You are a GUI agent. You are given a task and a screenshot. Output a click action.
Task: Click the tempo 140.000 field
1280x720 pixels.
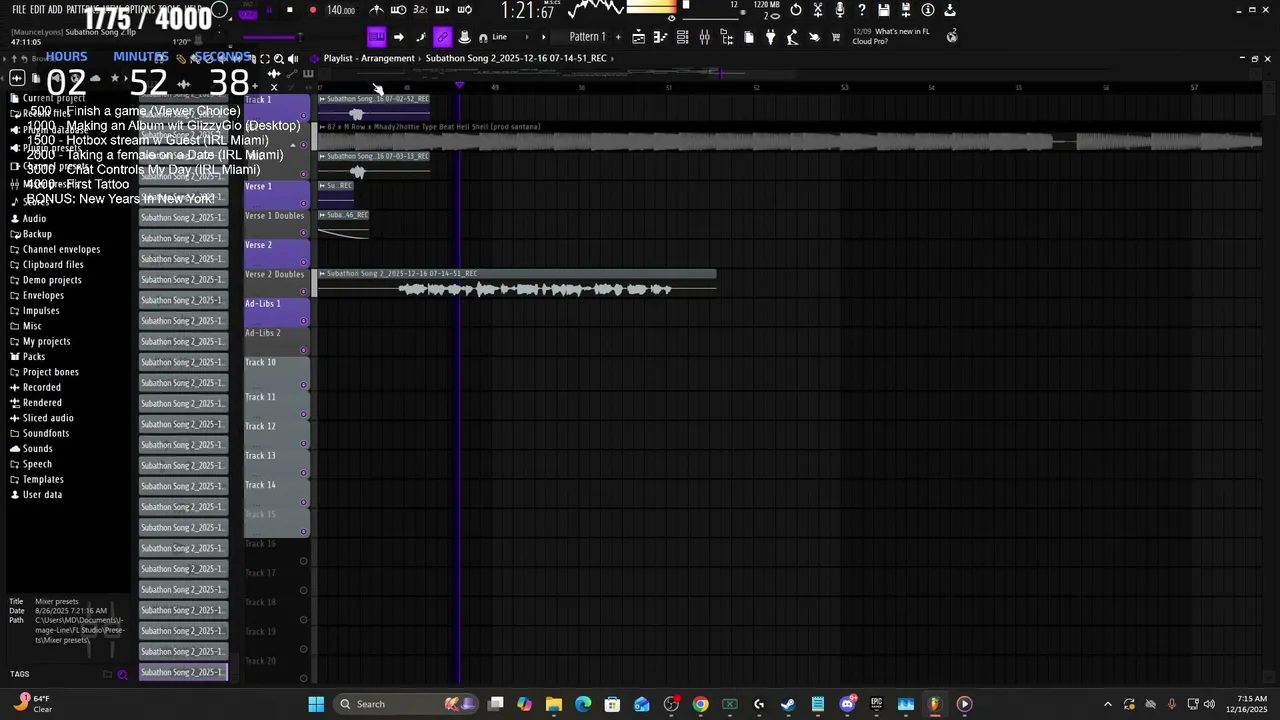pos(341,10)
